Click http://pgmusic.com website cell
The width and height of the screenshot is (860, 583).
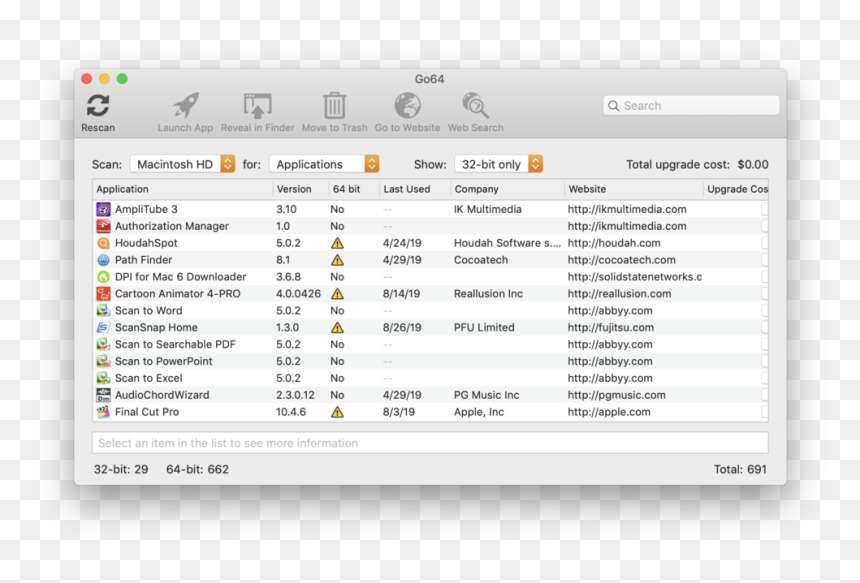pos(616,395)
